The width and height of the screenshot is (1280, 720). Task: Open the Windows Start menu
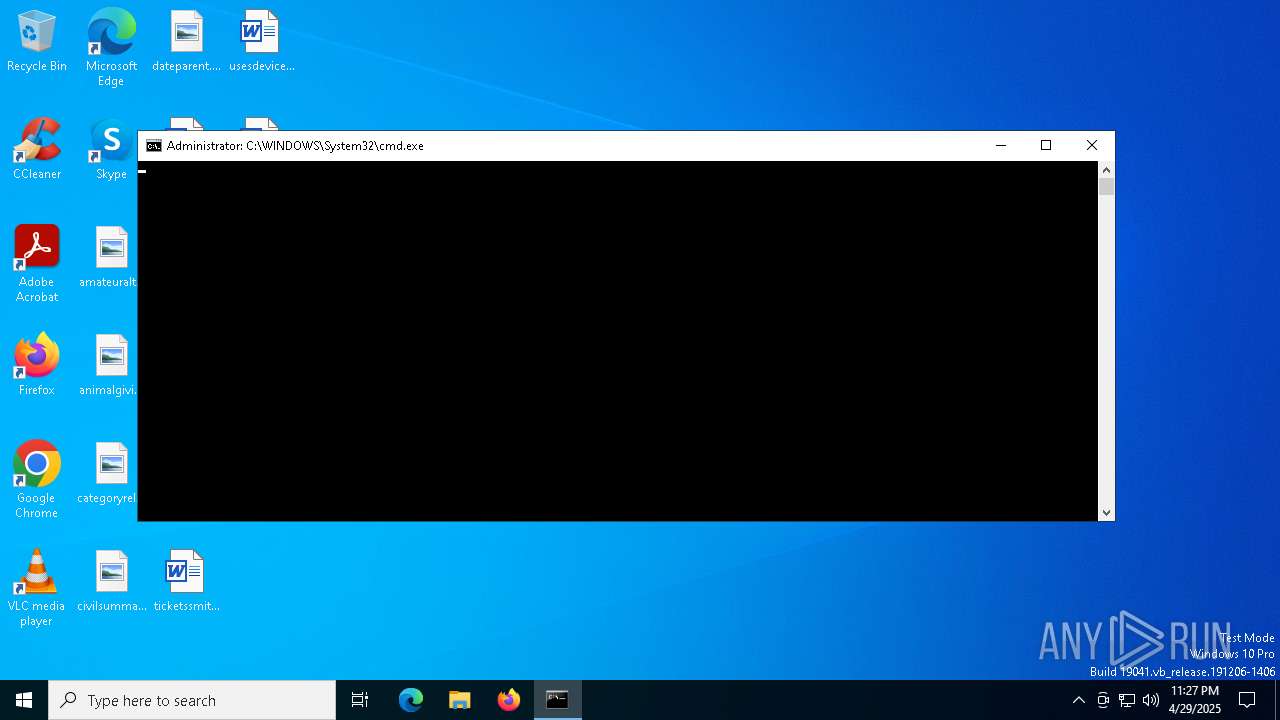[x=24, y=700]
